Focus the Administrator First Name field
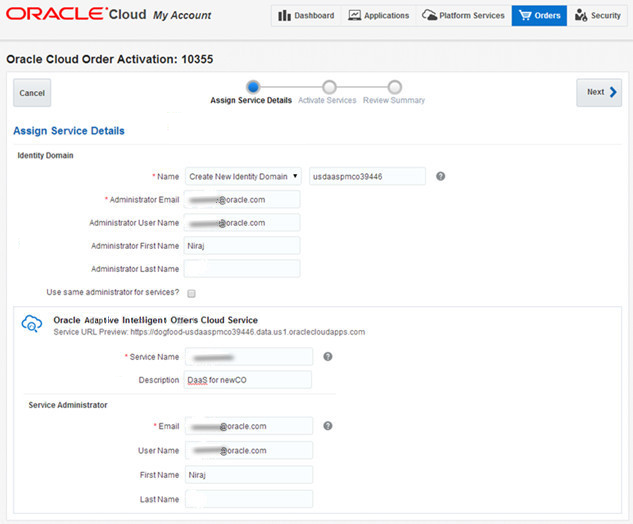 point(243,245)
